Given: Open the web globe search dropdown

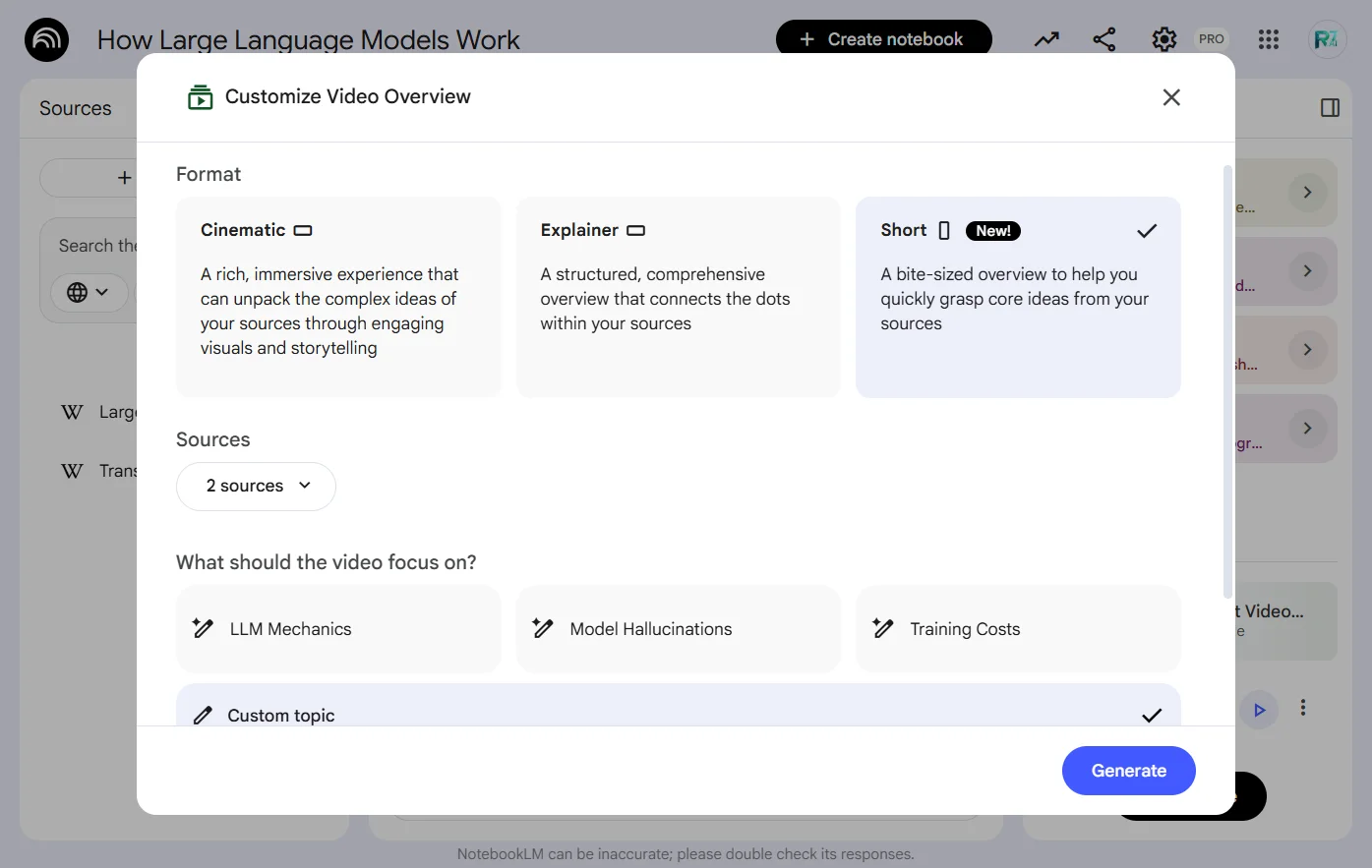Looking at the screenshot, I should point(89,292).
